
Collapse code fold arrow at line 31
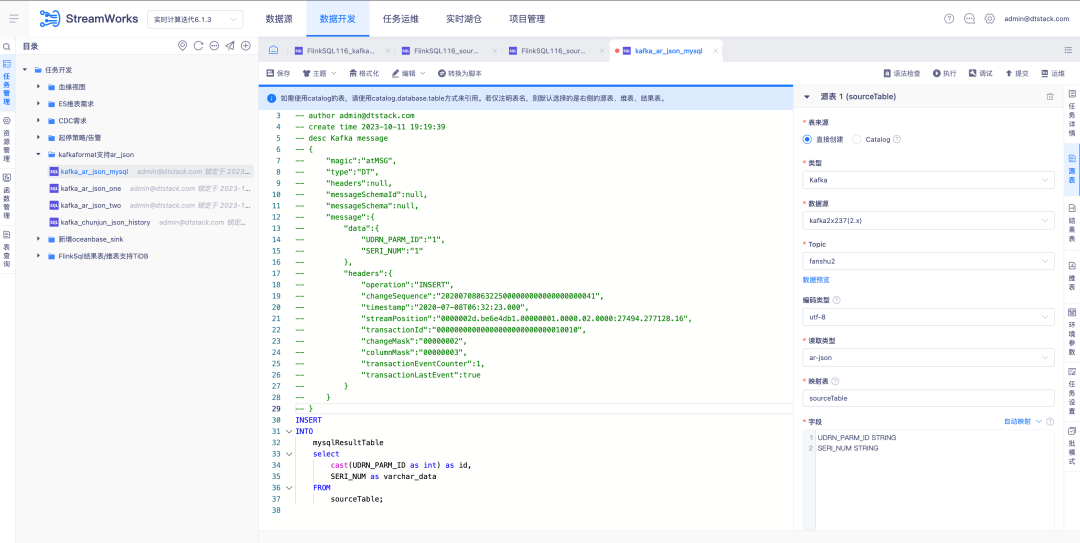coord(289,431)
